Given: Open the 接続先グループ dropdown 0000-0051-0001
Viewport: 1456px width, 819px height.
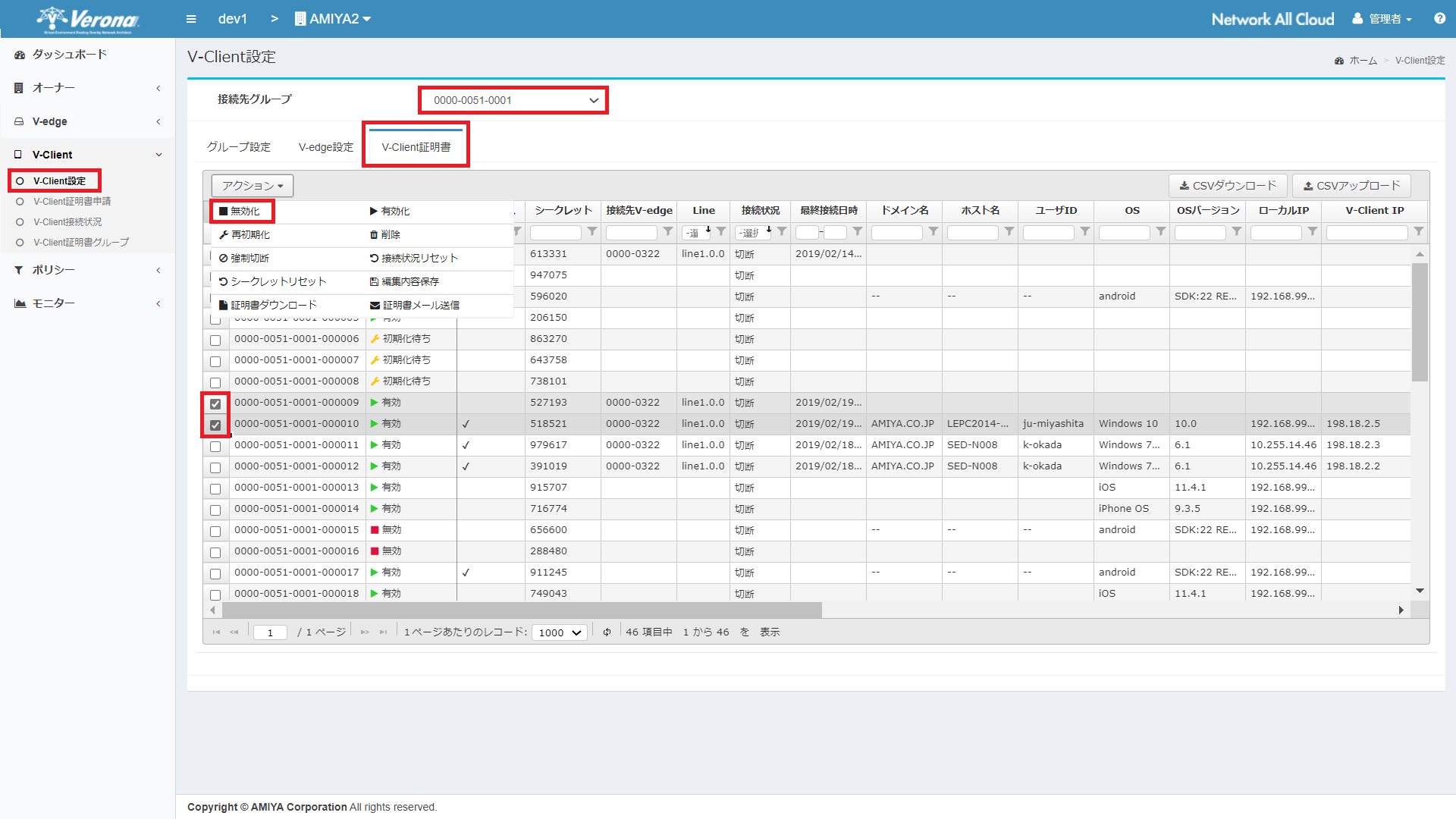Looking at the screenshot, I should 513,100.
